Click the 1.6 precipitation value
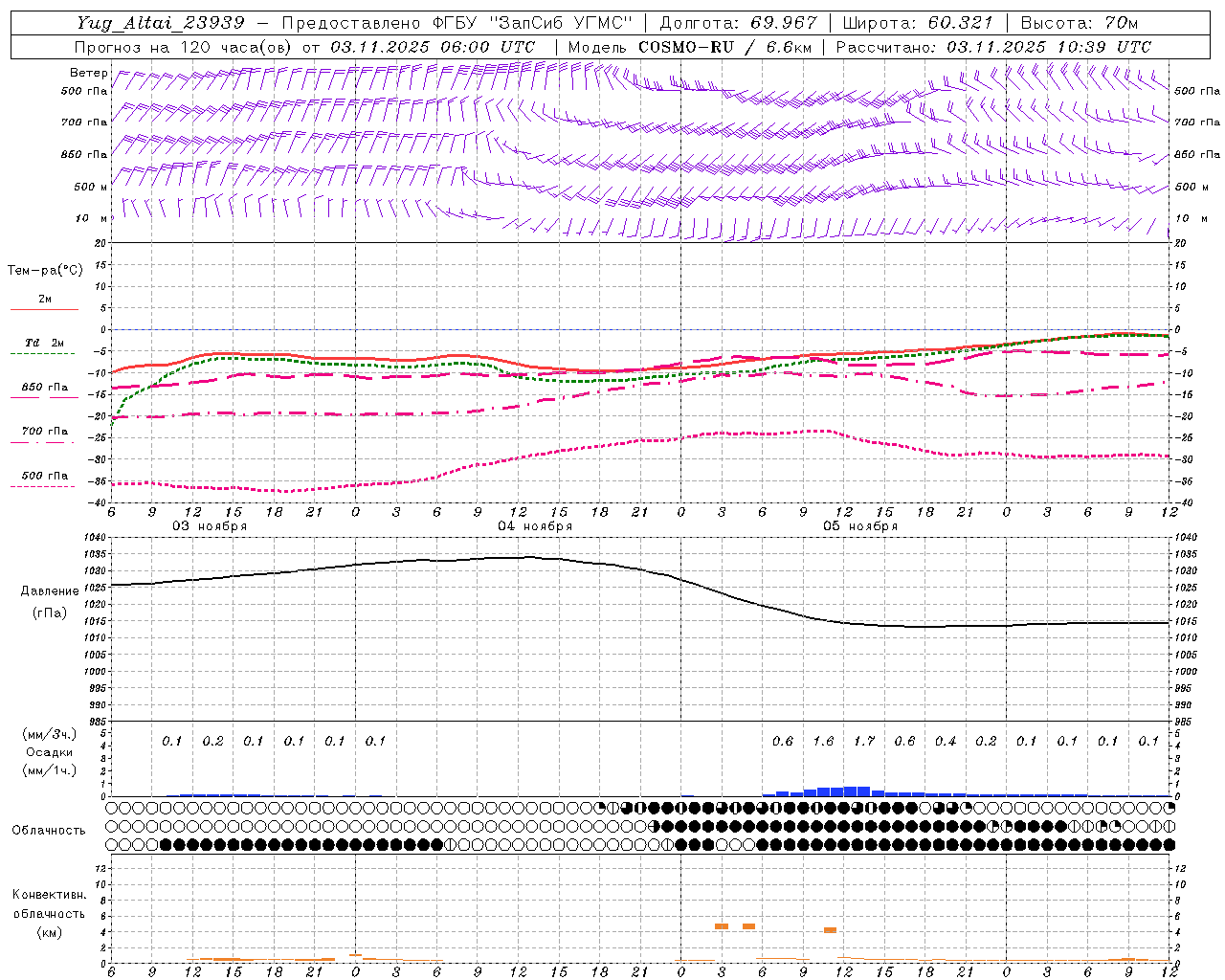Viewport: 1225px width, 980px height. pos(823,741)
